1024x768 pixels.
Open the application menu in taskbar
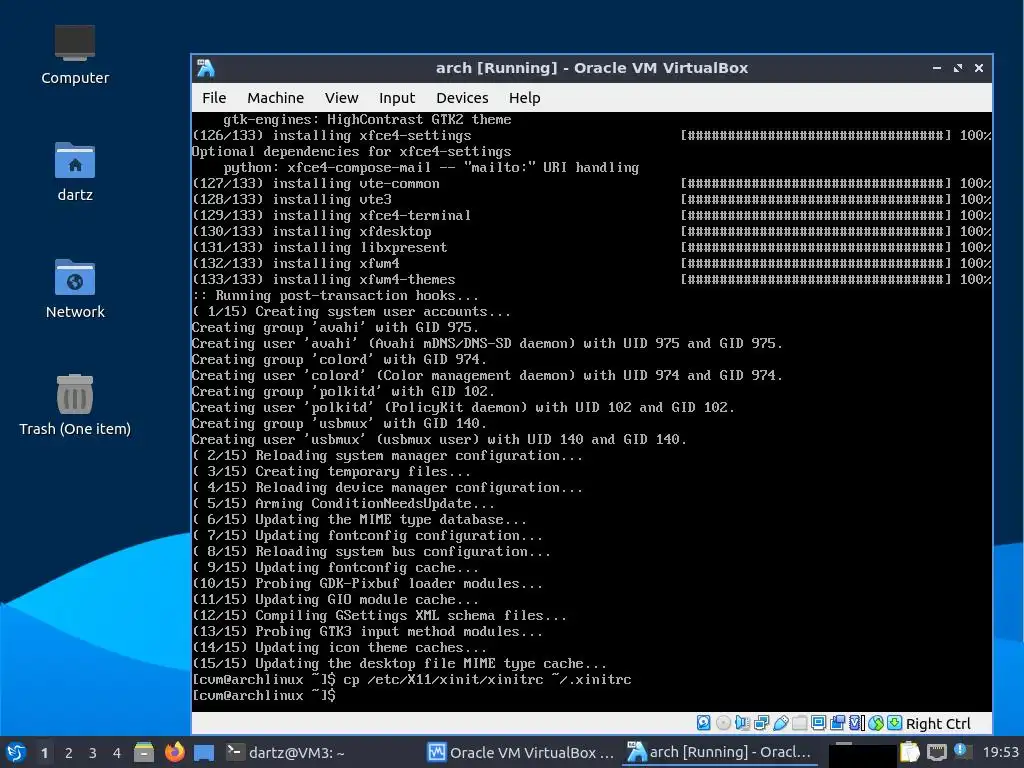(16, 752)
